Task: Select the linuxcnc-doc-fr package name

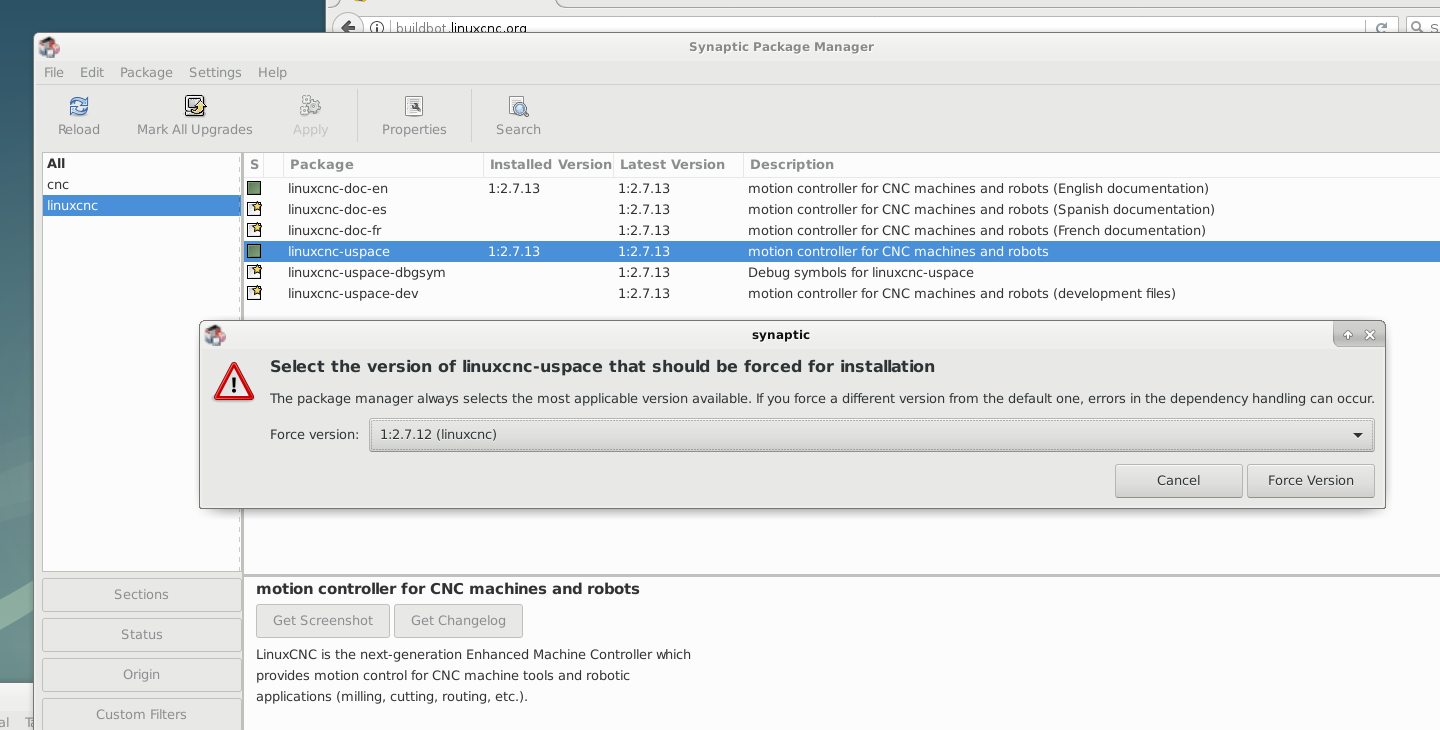Action: [x=335, y=230]
